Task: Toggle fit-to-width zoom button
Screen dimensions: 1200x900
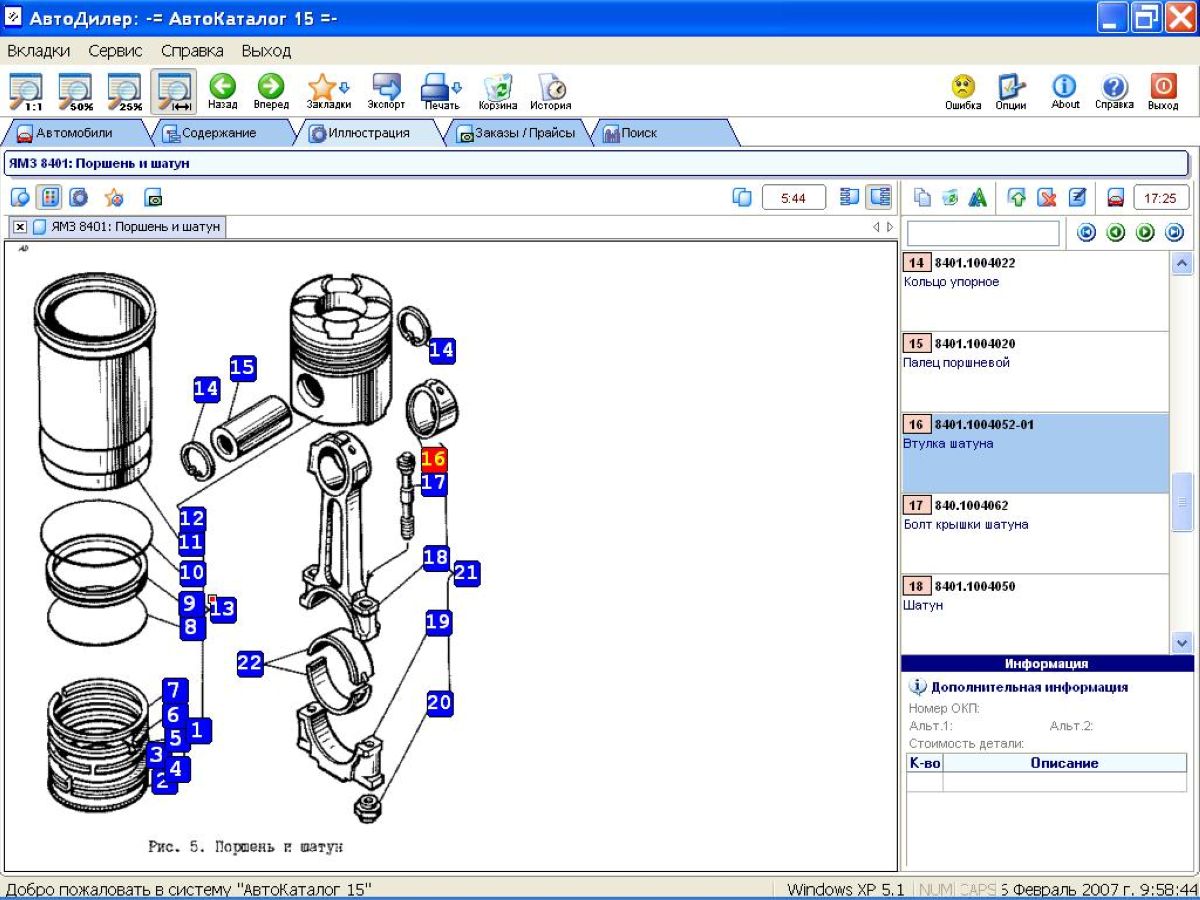Action: tap(174, 92)
